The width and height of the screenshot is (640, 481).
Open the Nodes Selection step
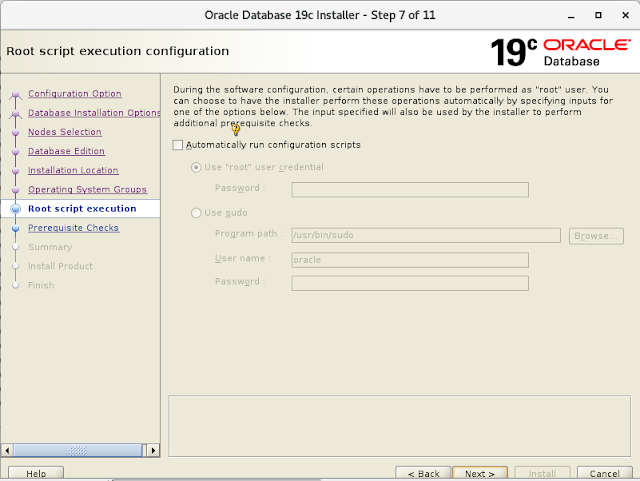[65, 132]
